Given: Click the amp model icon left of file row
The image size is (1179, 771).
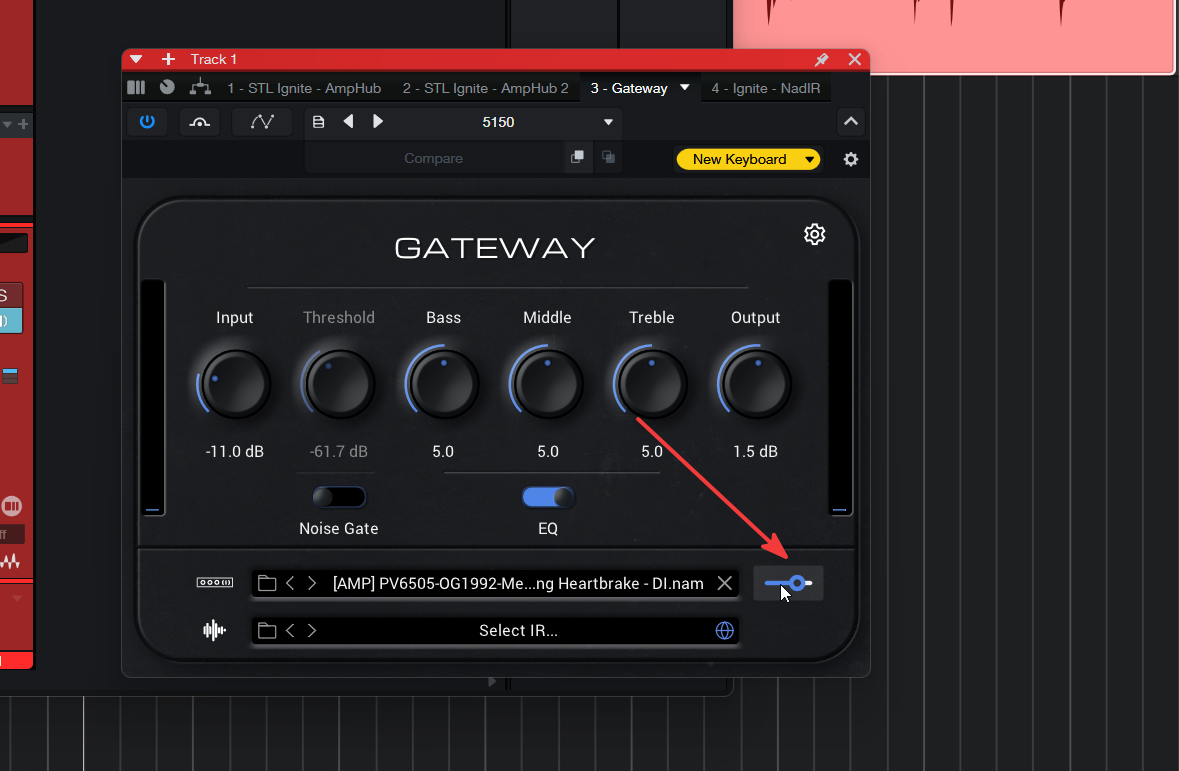Looking at the screenshot, I should pyautogui.click(x=215, y=582).
